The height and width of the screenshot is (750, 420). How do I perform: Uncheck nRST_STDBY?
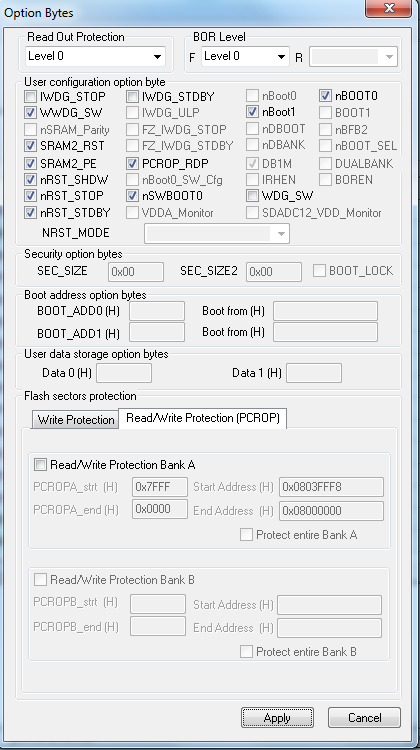[31, 212]
